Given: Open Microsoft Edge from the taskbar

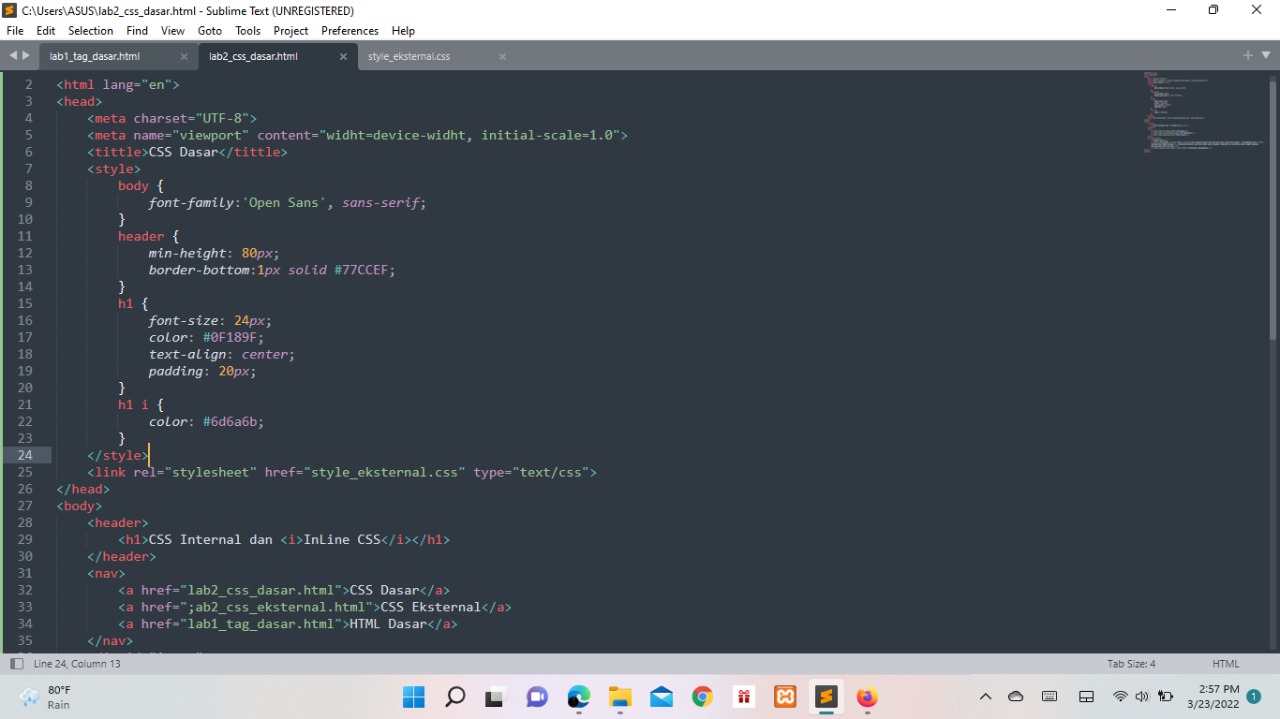Looking at the screenshot, I should tap(579, 697).
